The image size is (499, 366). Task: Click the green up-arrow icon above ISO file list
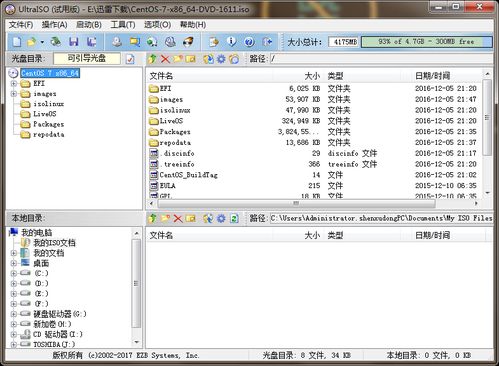tap(152, 59)
